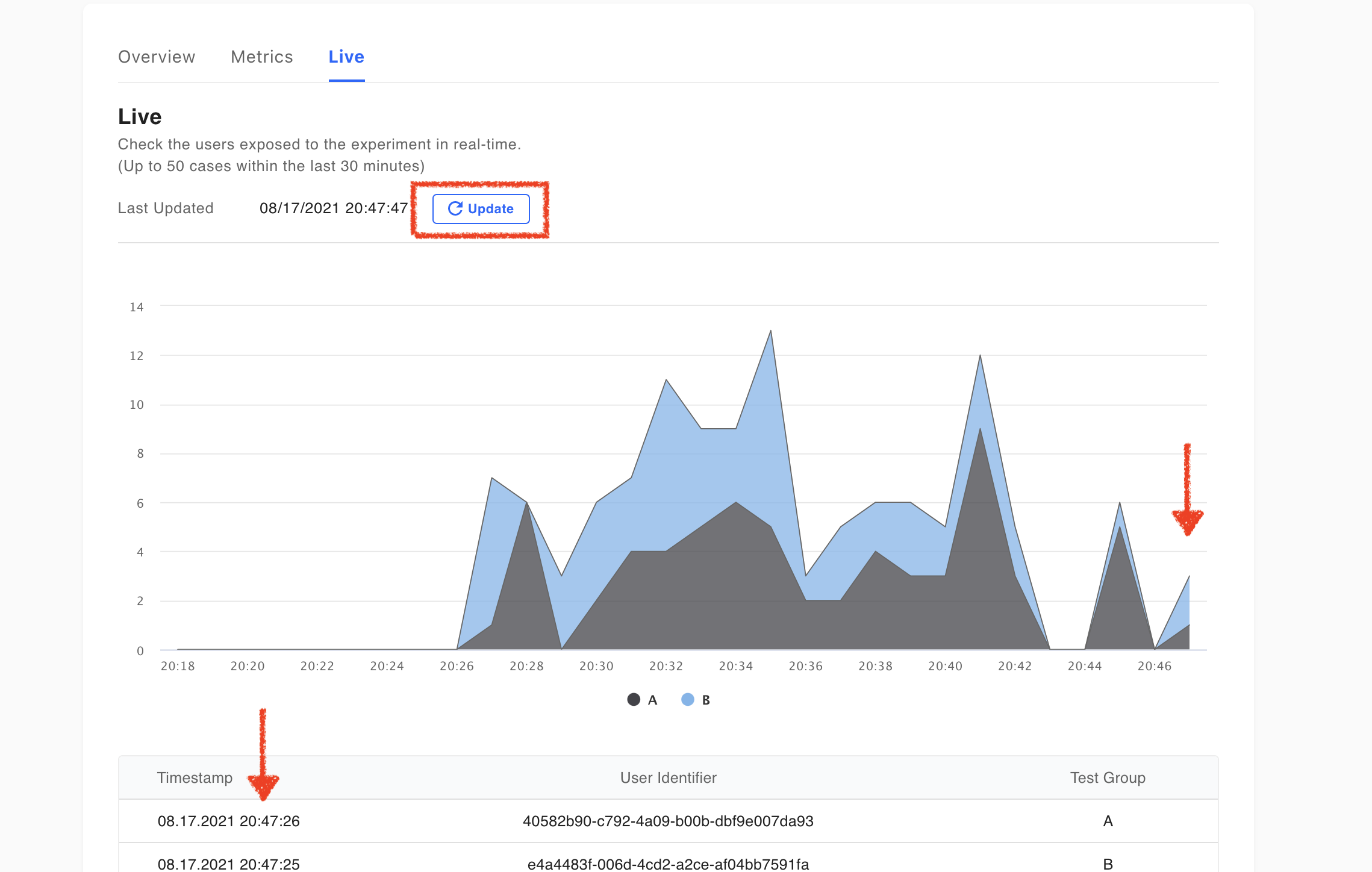Click the 20:46 x-axis label
This screenshot has width=1372, height=872.
pyautogui.click(x=1154, y=666)
